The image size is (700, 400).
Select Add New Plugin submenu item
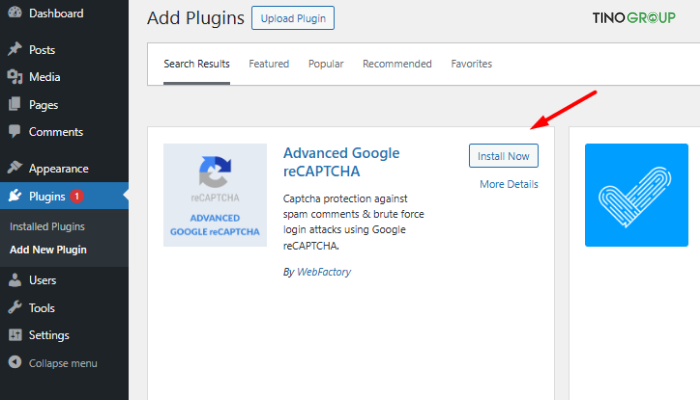(48, 250)
